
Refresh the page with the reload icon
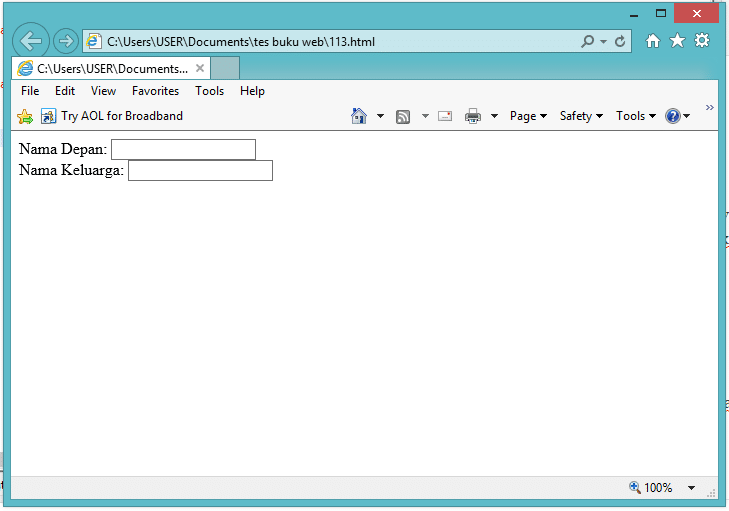pyautogui.click(x=620, y=41)
